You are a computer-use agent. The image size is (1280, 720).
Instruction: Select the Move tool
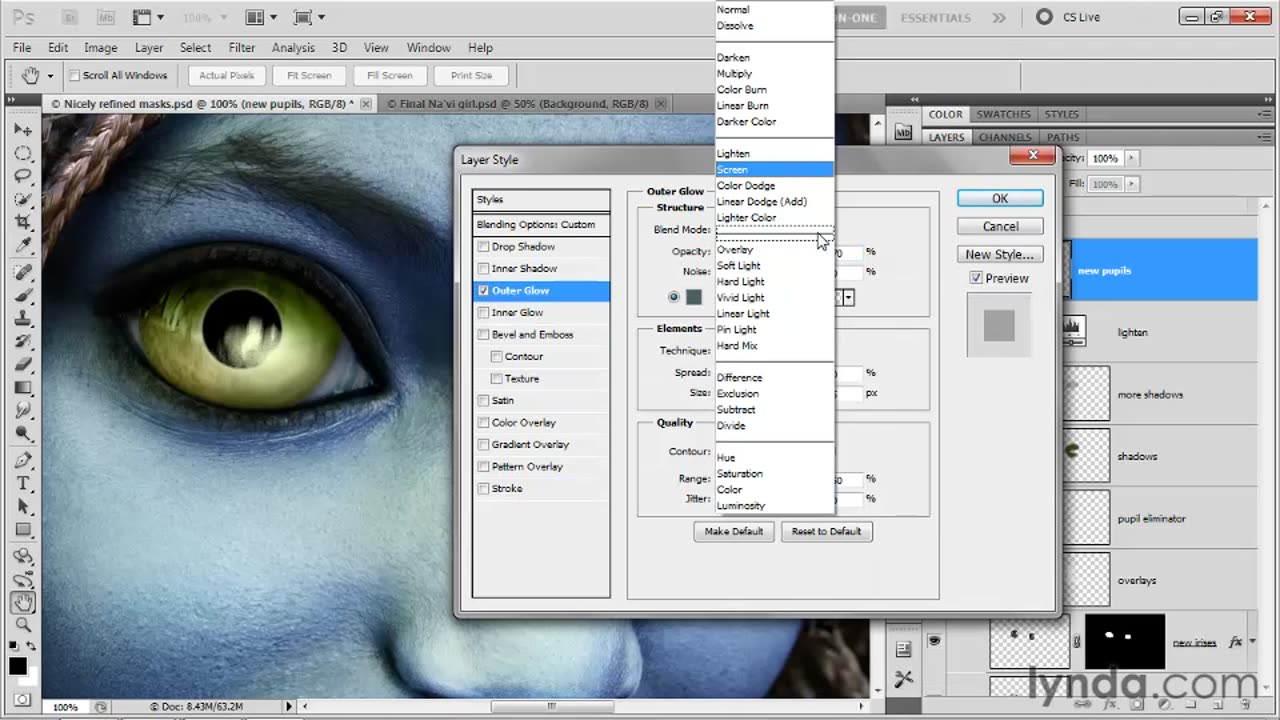(22, 130)
